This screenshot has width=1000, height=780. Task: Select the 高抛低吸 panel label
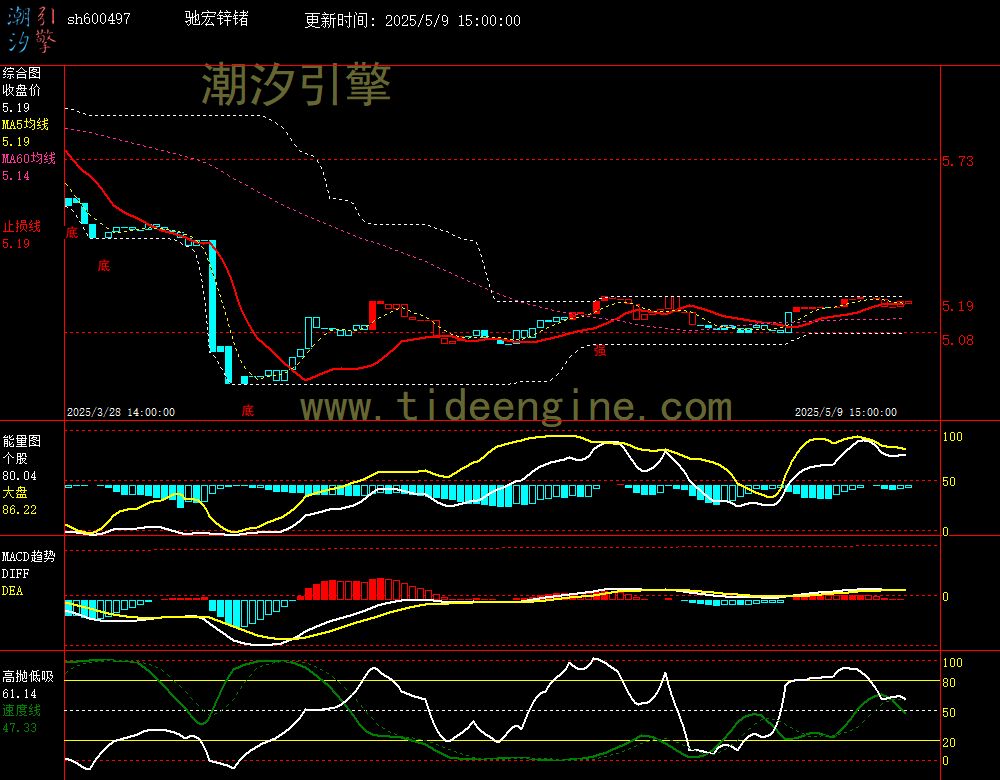pyautogui.click(x=27, y=677)
